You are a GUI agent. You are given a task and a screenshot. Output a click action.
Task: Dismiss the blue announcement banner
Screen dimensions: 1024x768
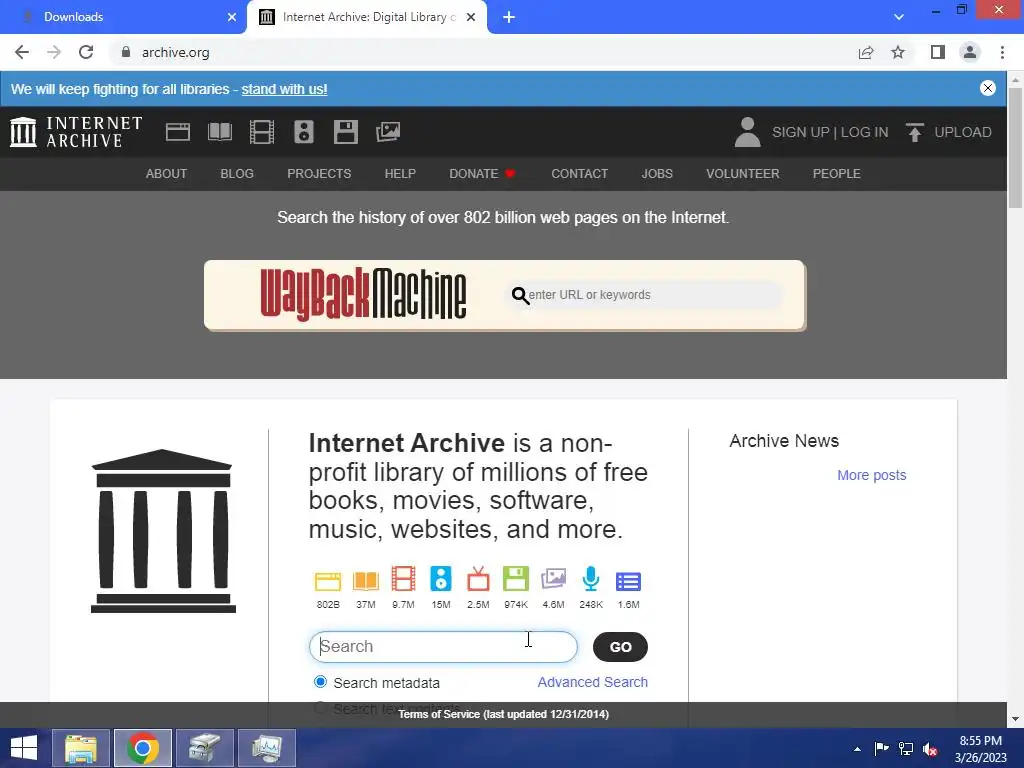tap(987, 88)
